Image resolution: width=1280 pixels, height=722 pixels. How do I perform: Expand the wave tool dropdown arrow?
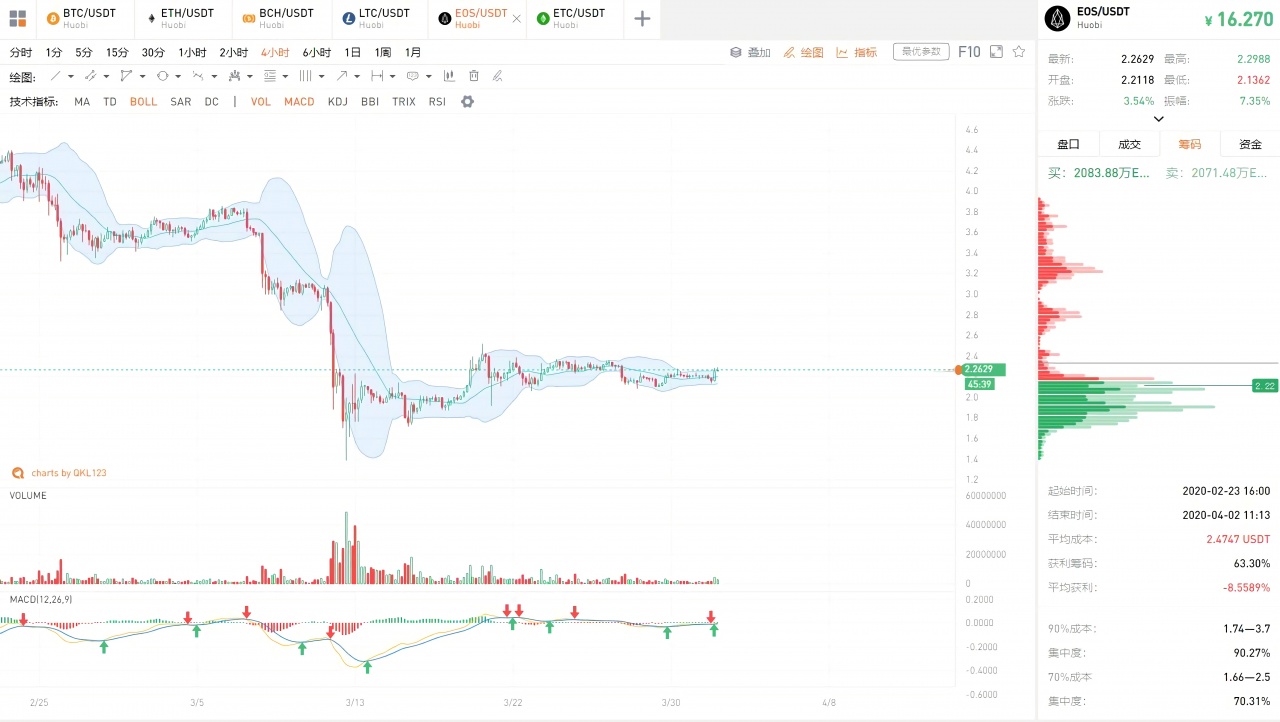pos(214,77)
